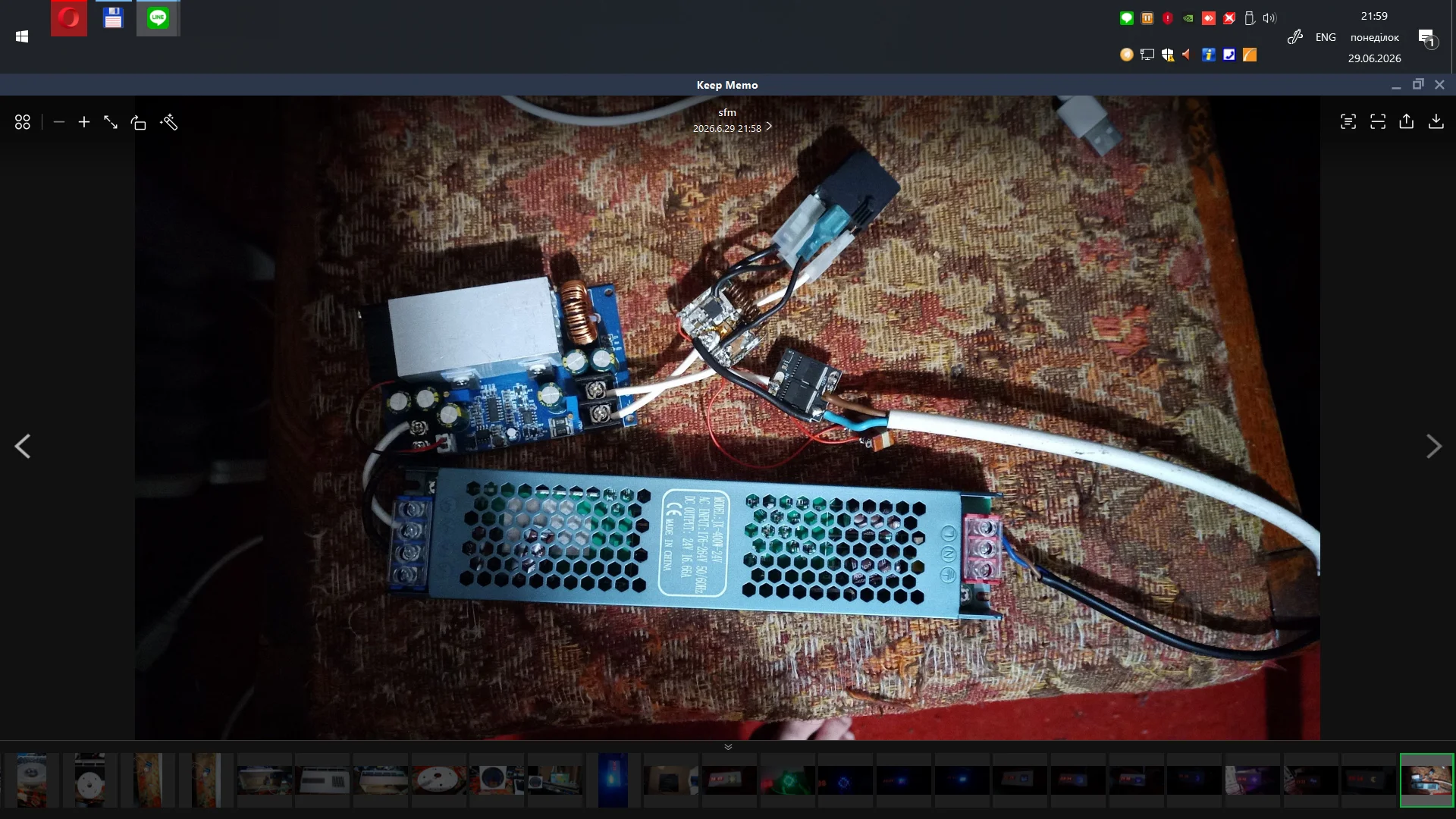
Task: Click the safely remove USB hardware tray icon
Action: [1250, 18]
